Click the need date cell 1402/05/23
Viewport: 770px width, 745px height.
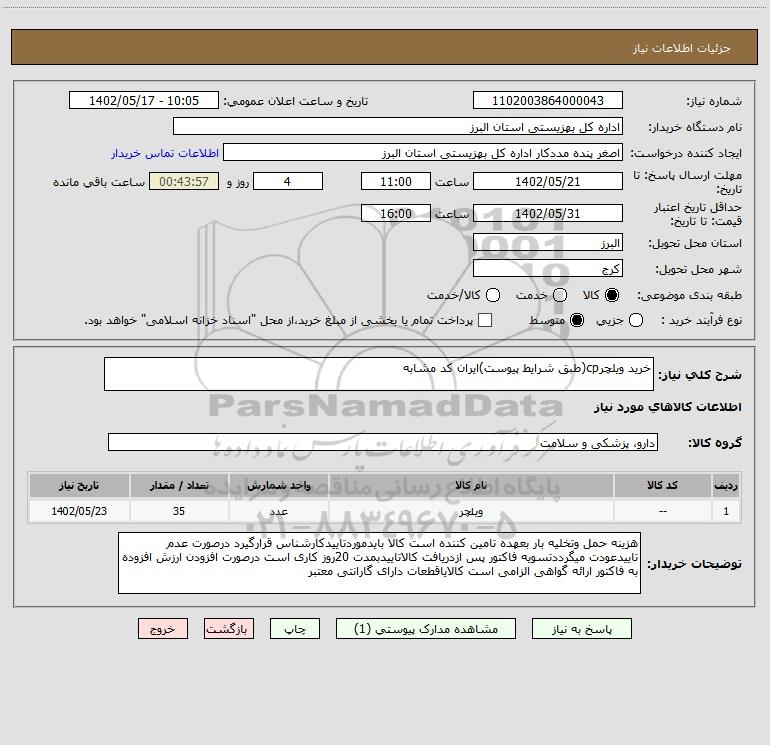tap(79, 511)
